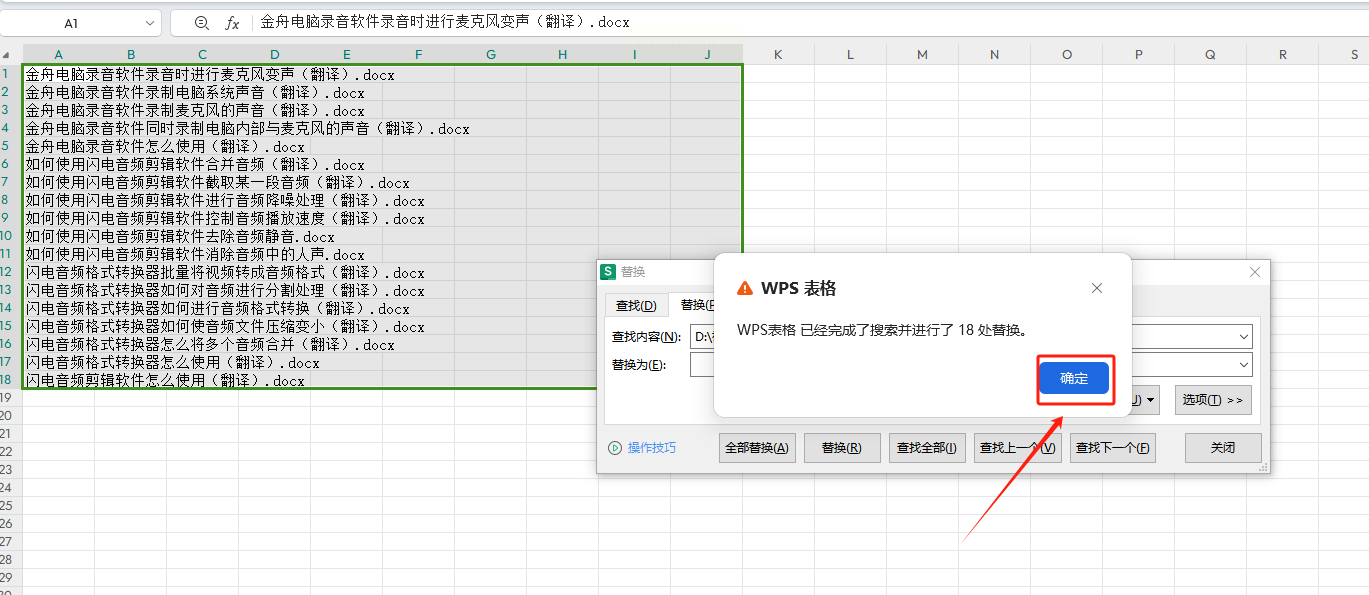Click cell 金舟电脑录音软件录制麦克风的声音
Screen dimensions: 1369x595
point(195,110)
